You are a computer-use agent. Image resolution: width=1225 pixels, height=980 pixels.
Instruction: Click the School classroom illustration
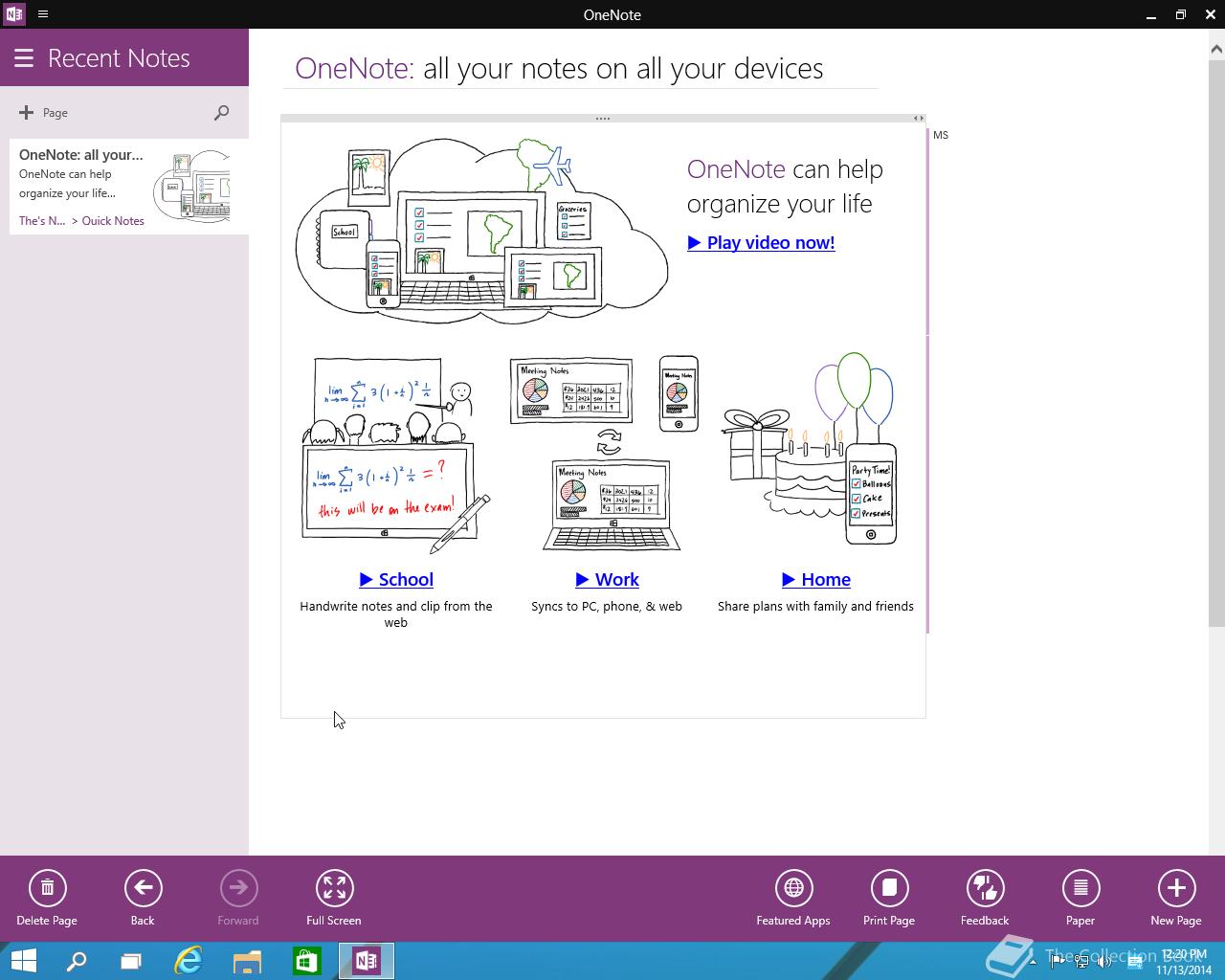click(x=396, y=456)
